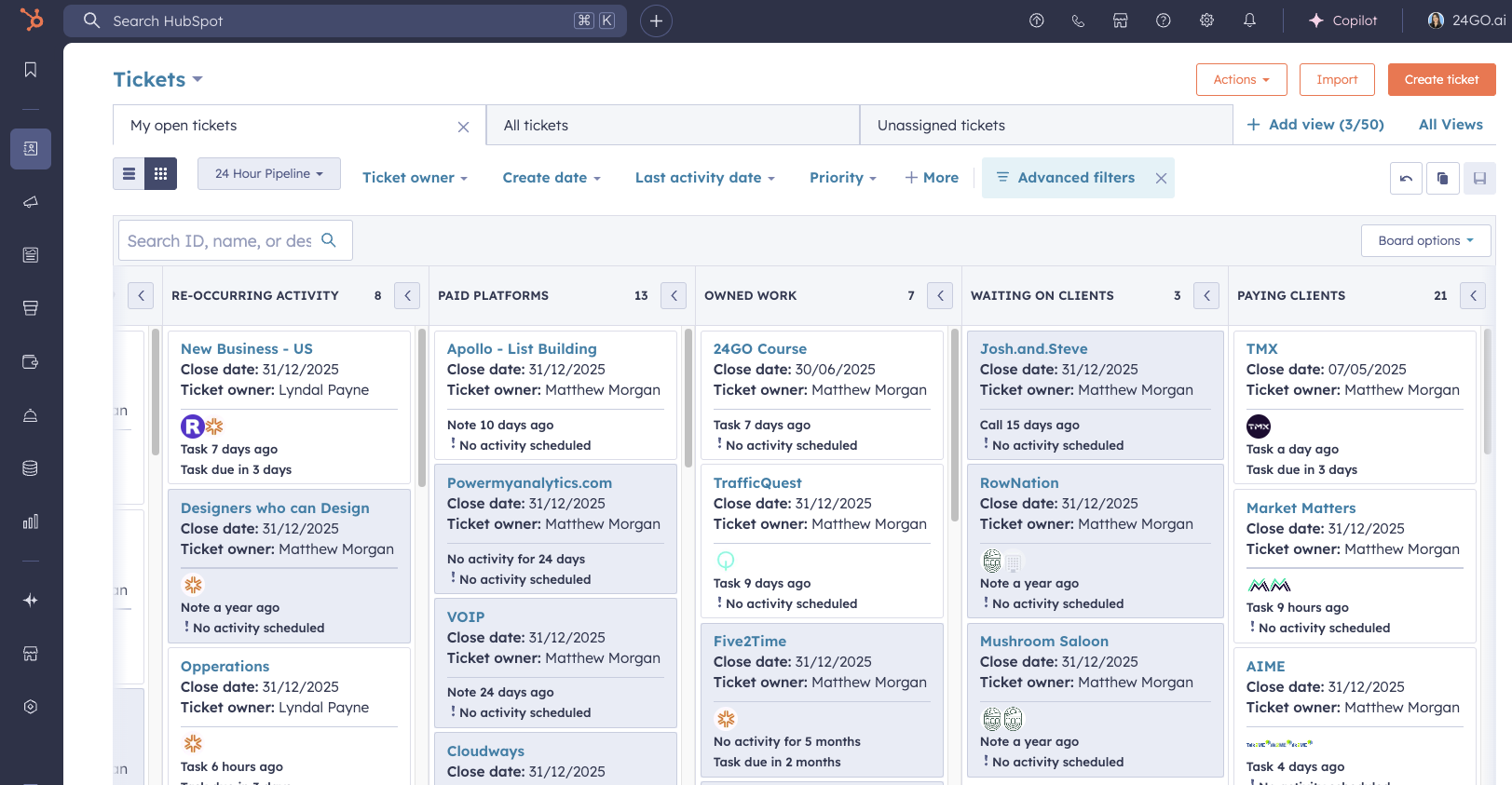Open the phone calling icon
The image size is (1512, 785).
[1078, 20]
